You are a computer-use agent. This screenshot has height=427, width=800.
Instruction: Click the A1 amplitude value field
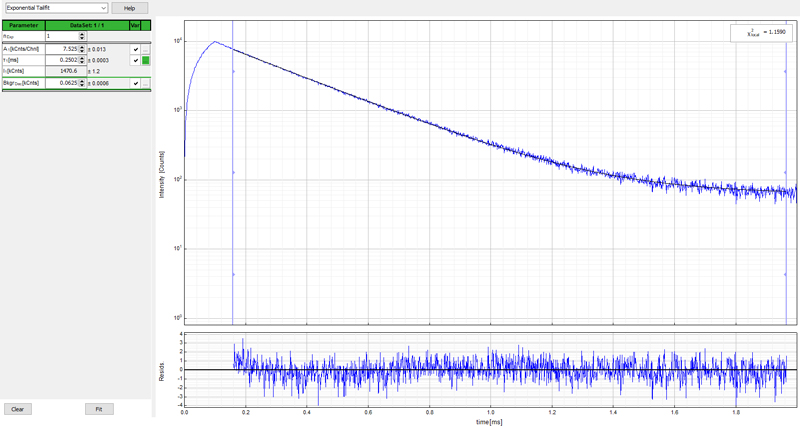62,49
